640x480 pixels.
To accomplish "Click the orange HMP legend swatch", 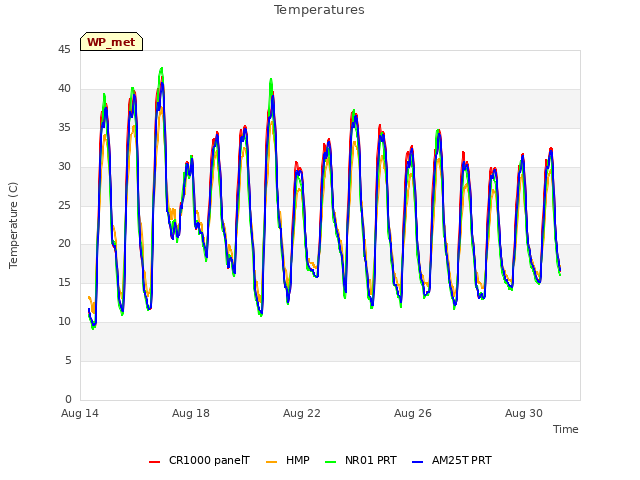I will coord(271,462).
